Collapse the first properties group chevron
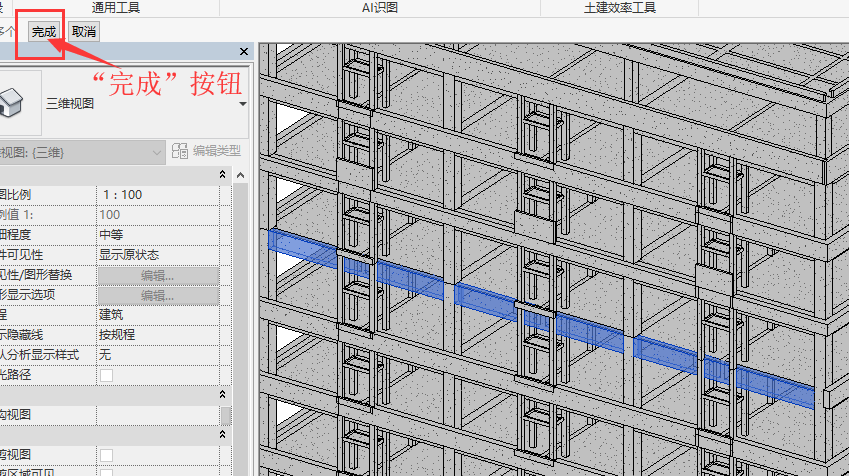The height and width of the screenshot is (476, 849). [x=223, y=174]
